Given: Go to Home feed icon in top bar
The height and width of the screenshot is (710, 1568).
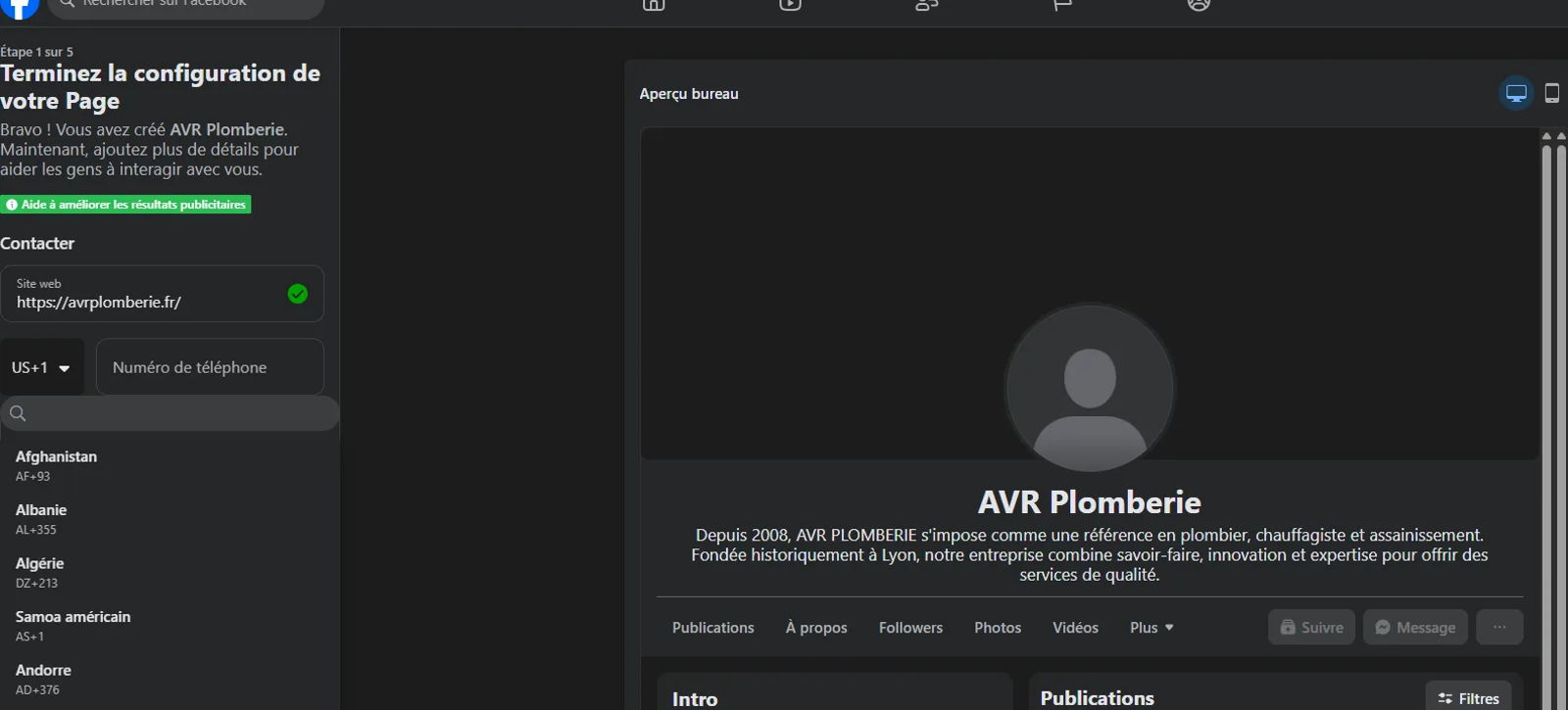Looking at the screenshot, I should 654,5.
